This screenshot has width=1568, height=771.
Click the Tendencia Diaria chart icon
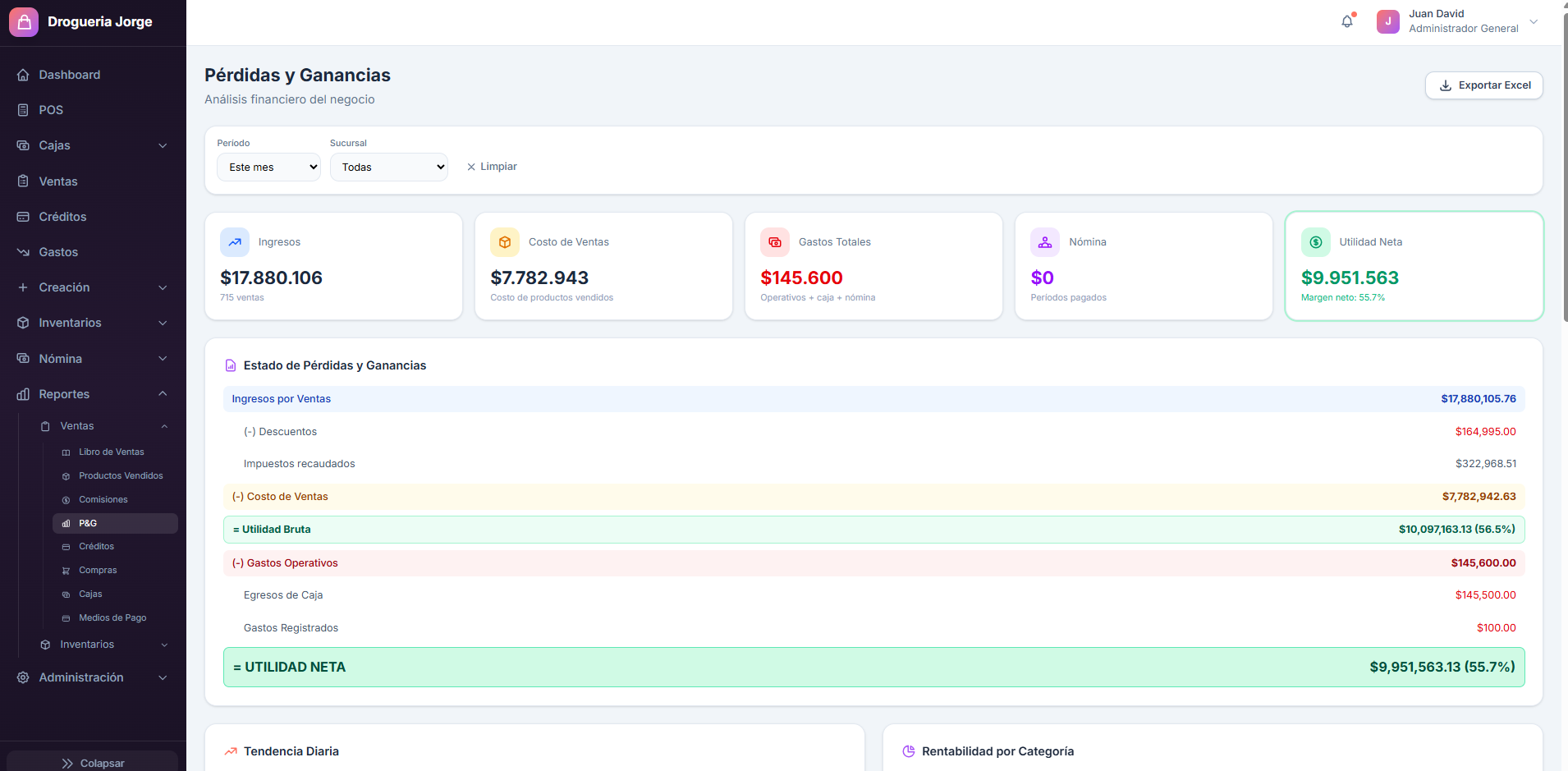pos(230,750)
